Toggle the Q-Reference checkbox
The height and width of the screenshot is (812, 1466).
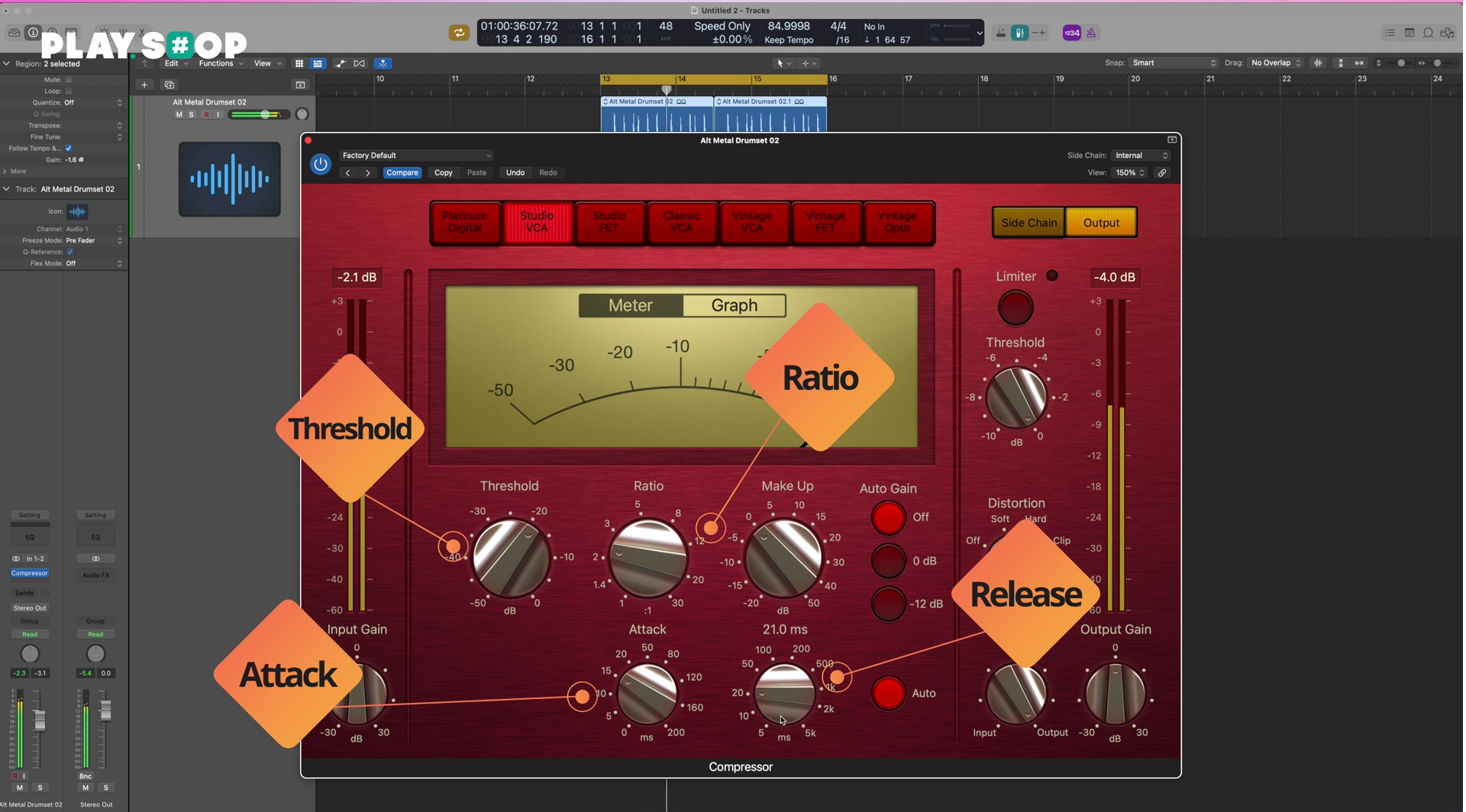coord(70,252)
